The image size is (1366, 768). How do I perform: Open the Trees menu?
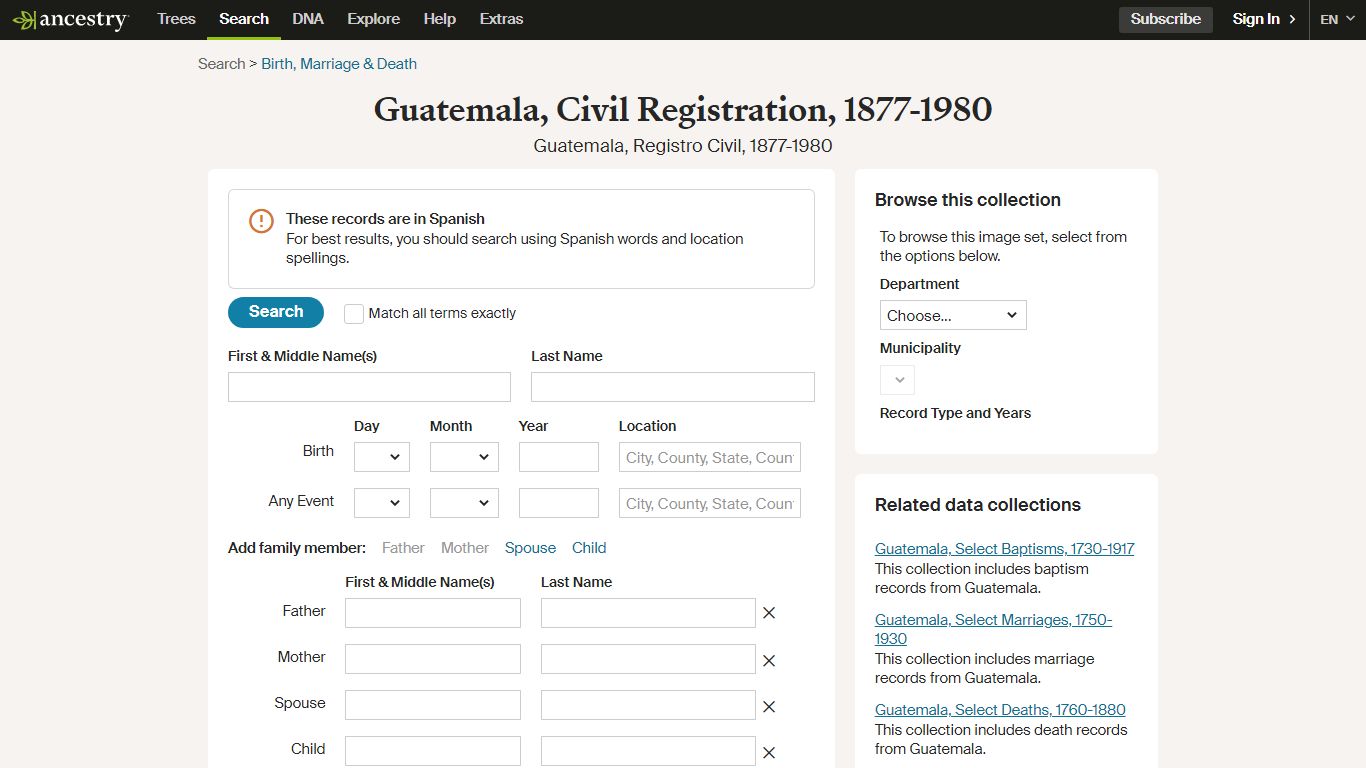(176, 19)
